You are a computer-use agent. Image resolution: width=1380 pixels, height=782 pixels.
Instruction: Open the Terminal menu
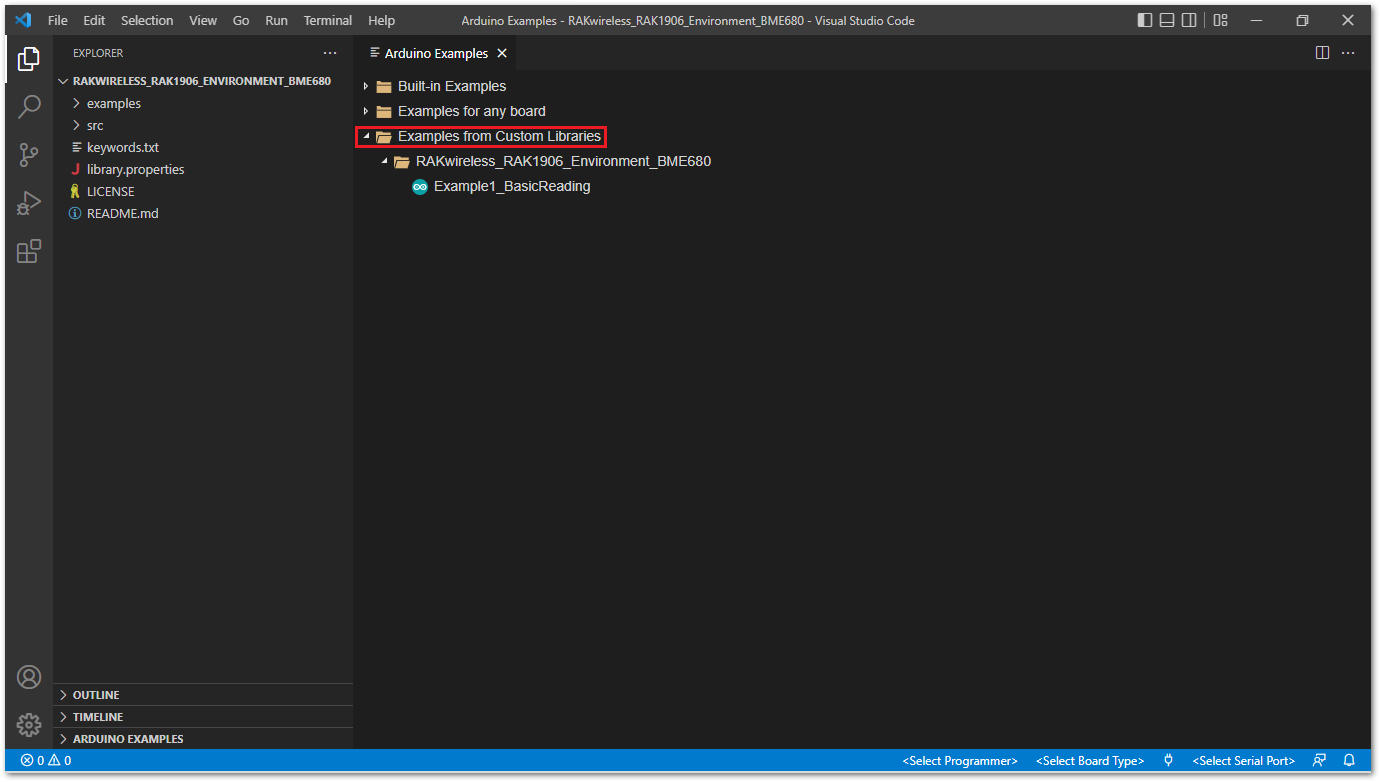click(328, 20)
